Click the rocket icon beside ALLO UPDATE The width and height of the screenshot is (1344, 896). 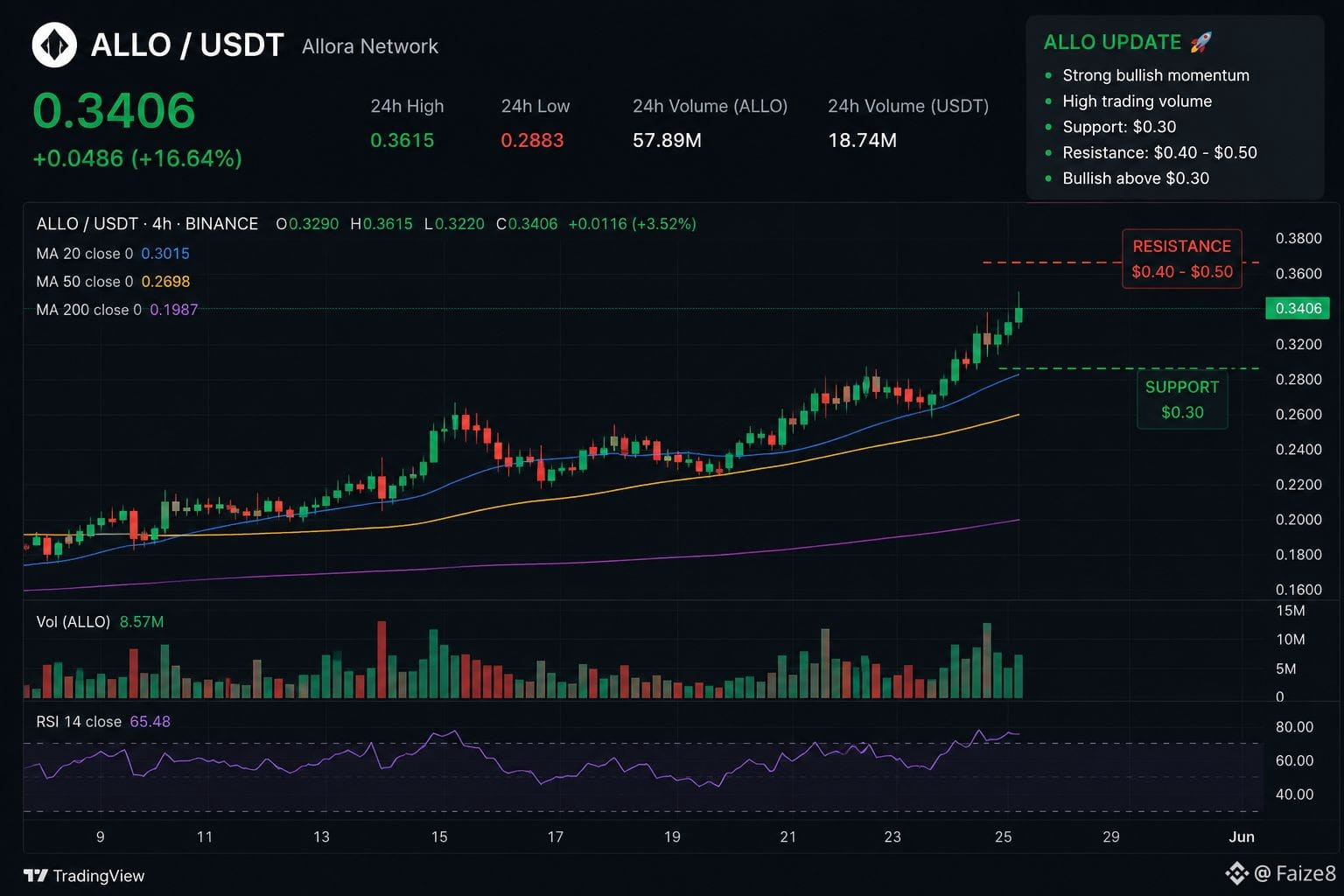coord(1201,42)
